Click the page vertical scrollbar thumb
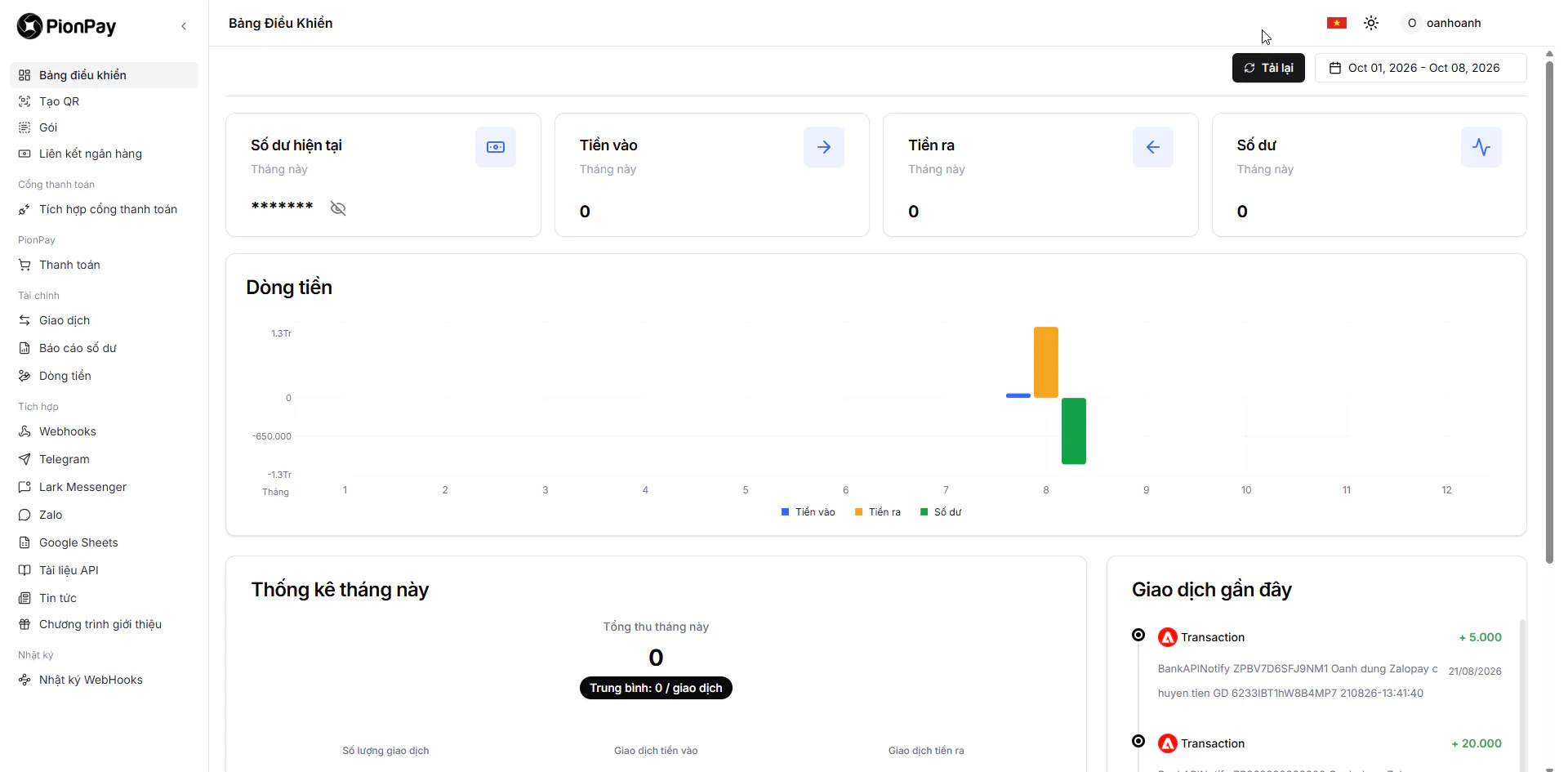The height and width of the screenshot is (772, 1568). pyautogui.click(x=1549, y=313)
